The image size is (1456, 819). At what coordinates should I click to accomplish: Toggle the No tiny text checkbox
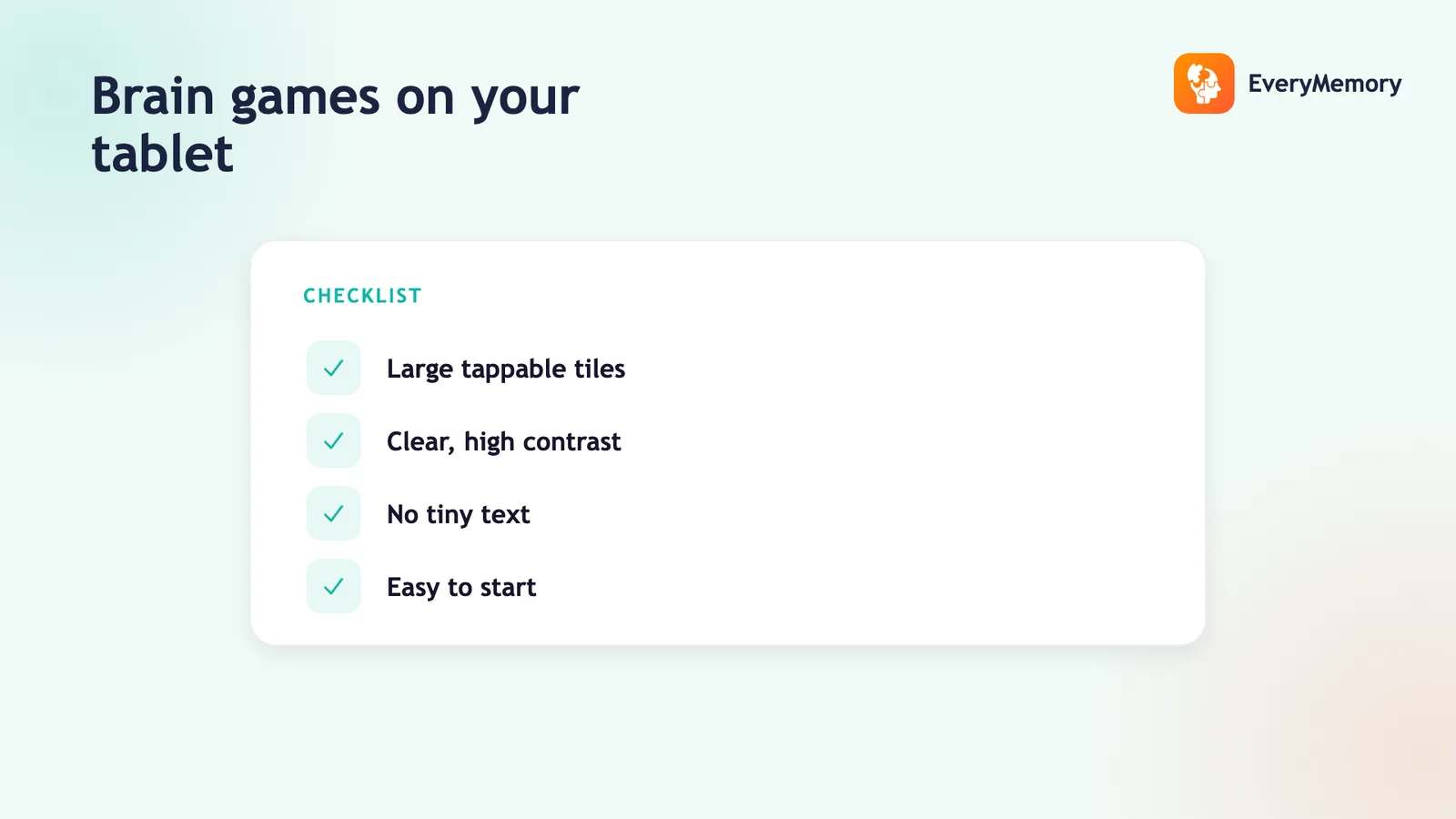point(334,514)
